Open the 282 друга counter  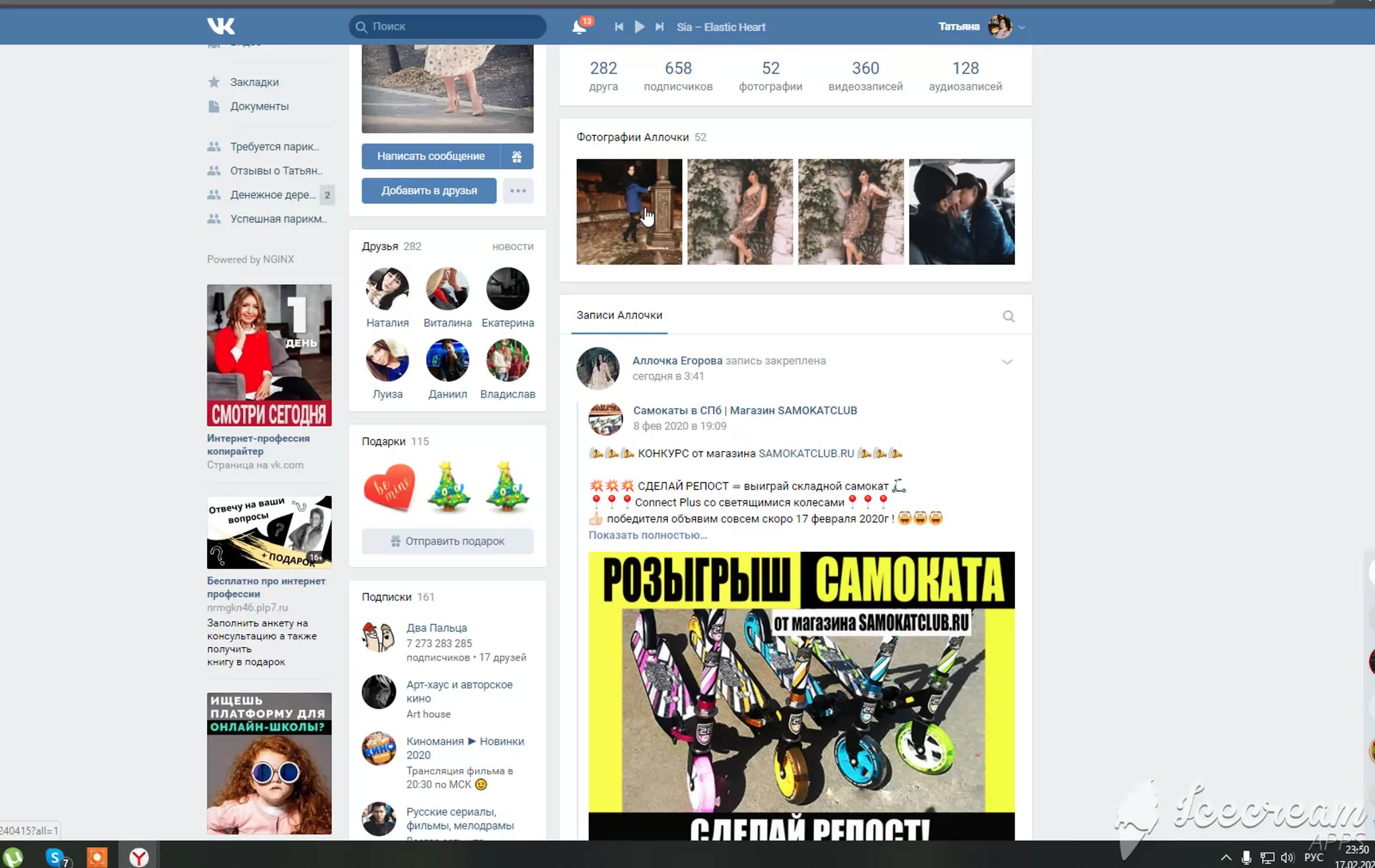click(x=603, y=76)
